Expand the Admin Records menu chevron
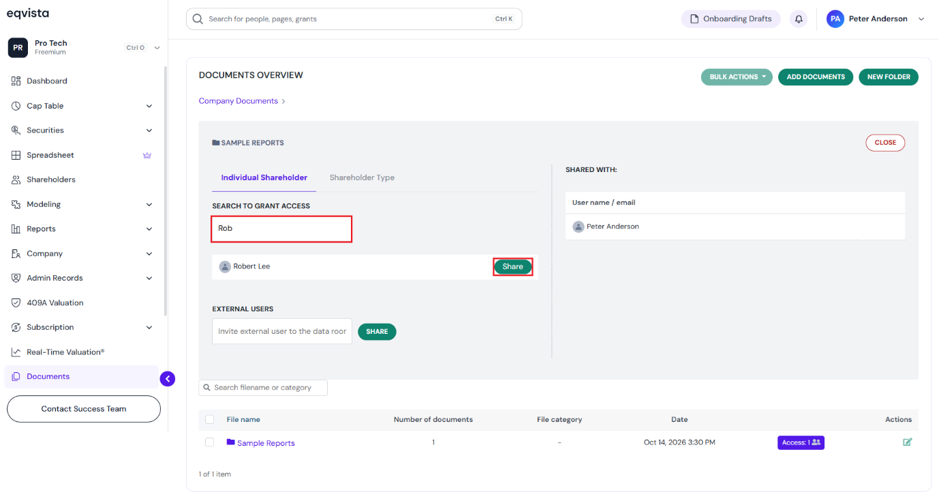939x495 pixels. 149,278
